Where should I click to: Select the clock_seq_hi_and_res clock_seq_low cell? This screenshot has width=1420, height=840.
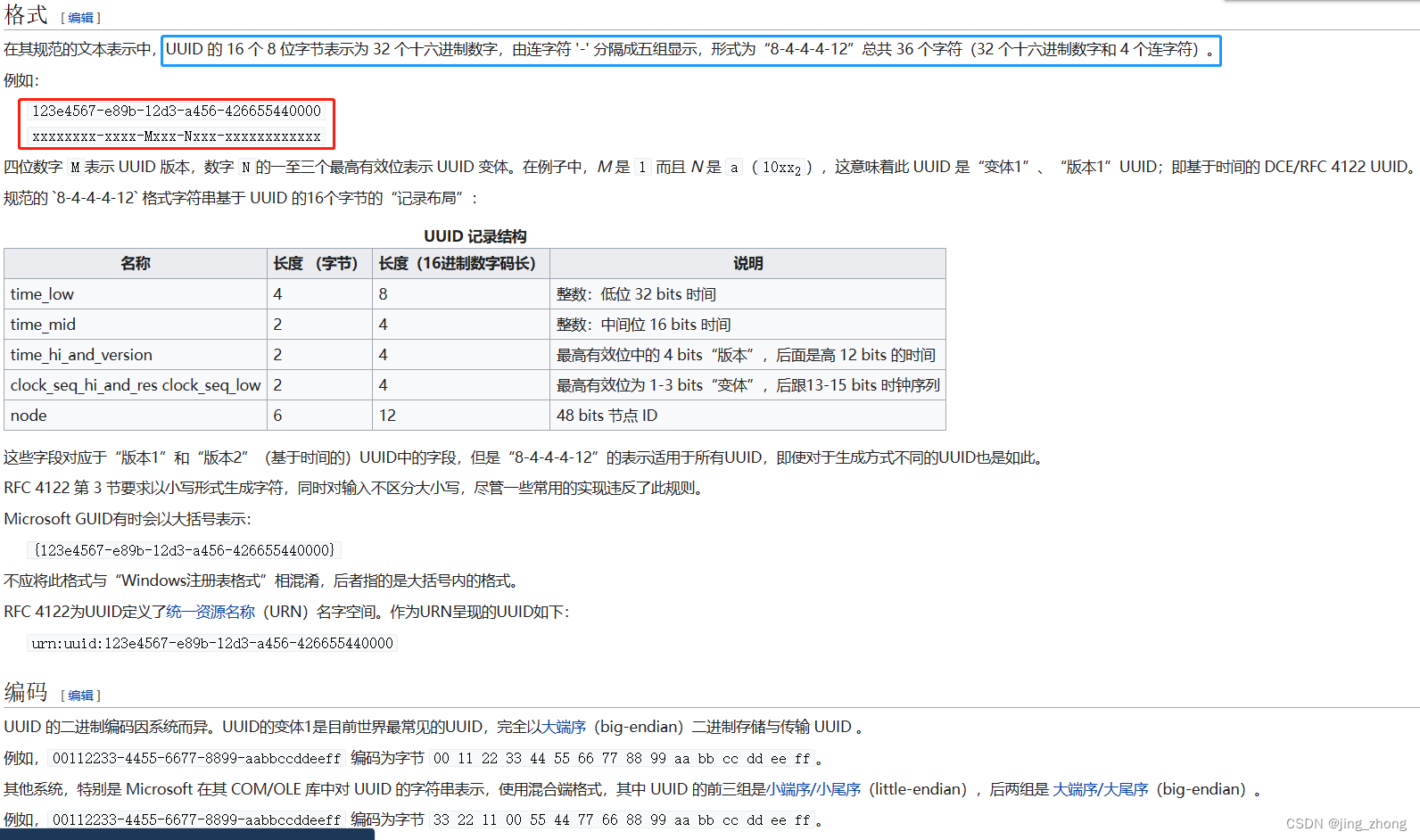[136, 385]
